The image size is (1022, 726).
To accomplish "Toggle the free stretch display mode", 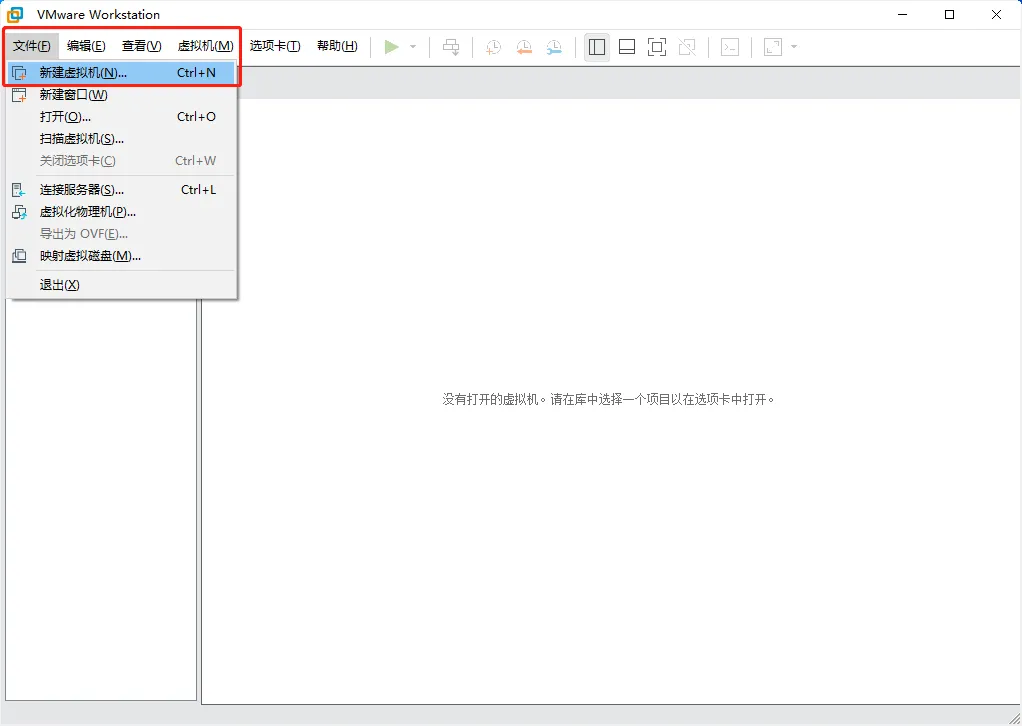I will click(775, 46).
